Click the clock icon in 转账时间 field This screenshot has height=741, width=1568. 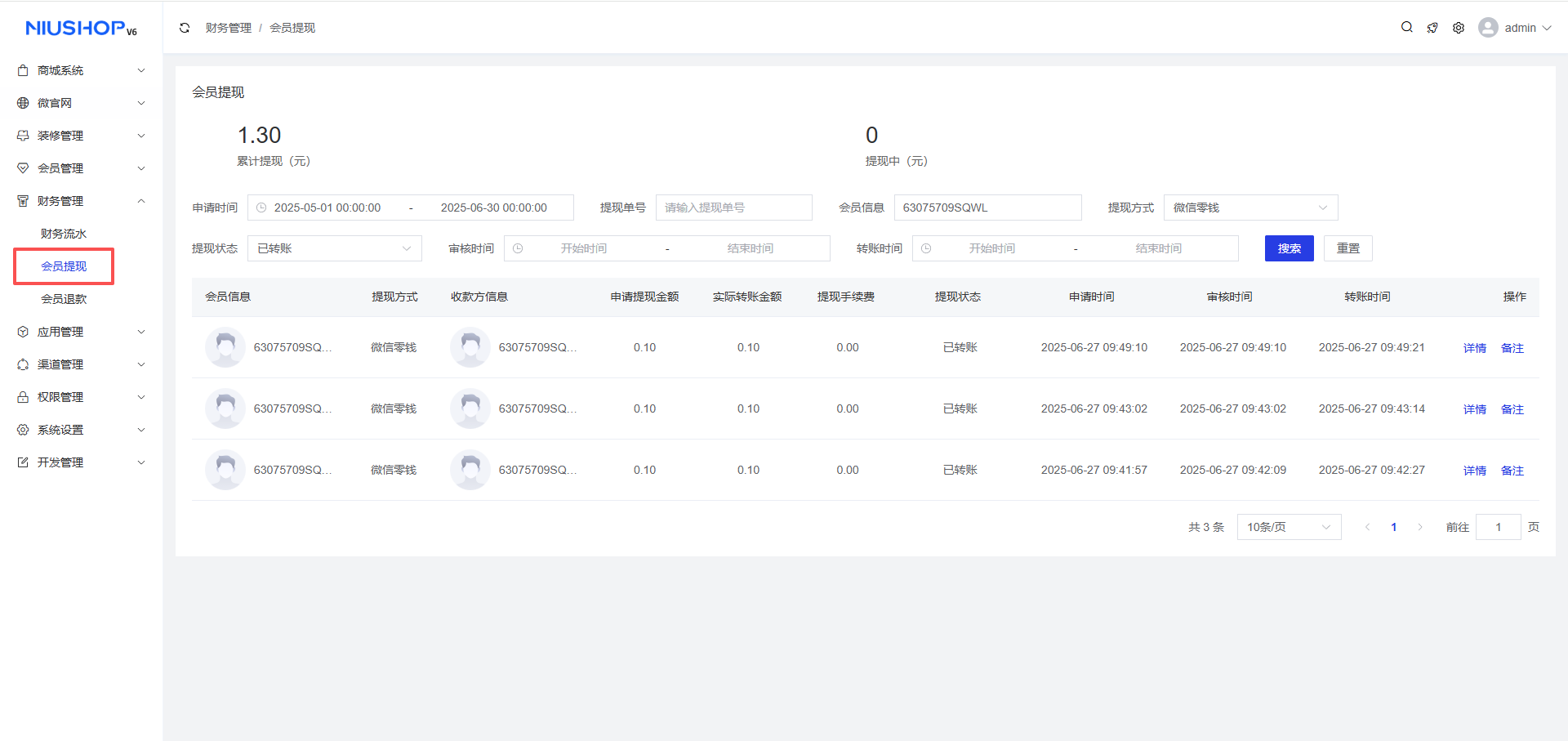pyautogui.click(x=926, y=248)
